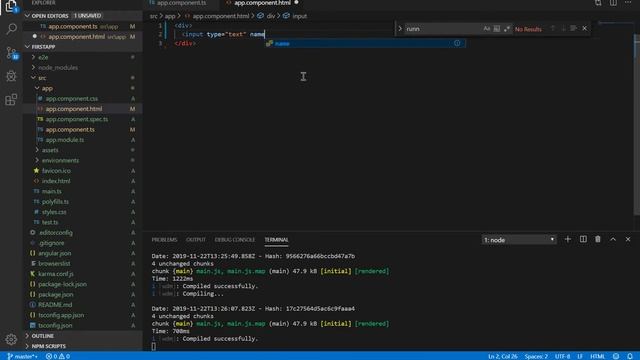
Task: Close the find widget
Action: pos(584,29)
